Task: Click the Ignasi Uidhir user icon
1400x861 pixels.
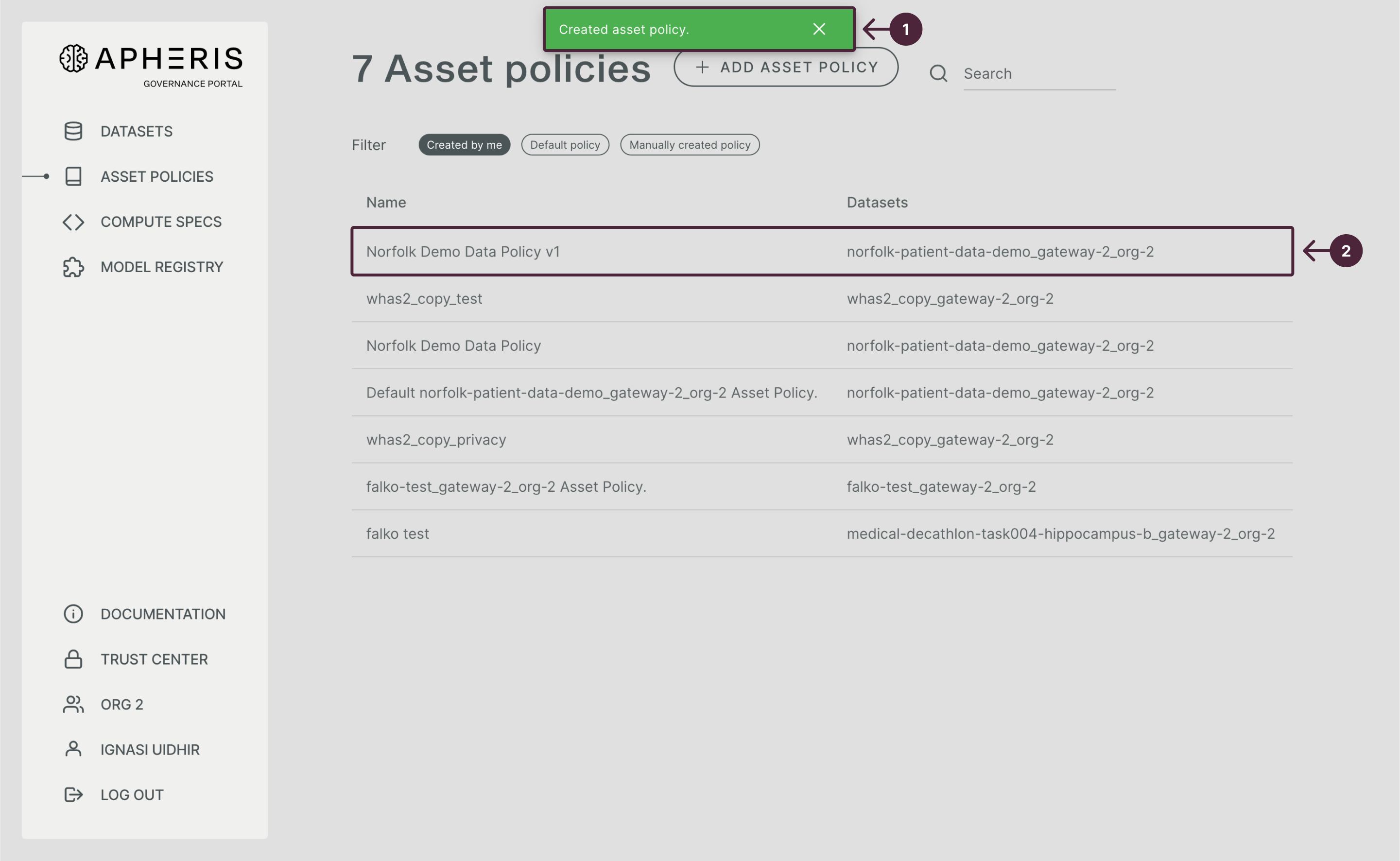Action: click(73, 749)
